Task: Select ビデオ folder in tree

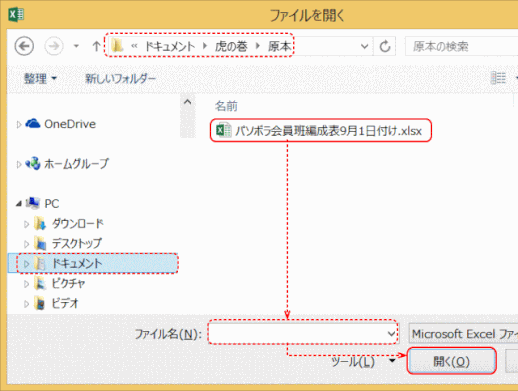Action: 65,303
